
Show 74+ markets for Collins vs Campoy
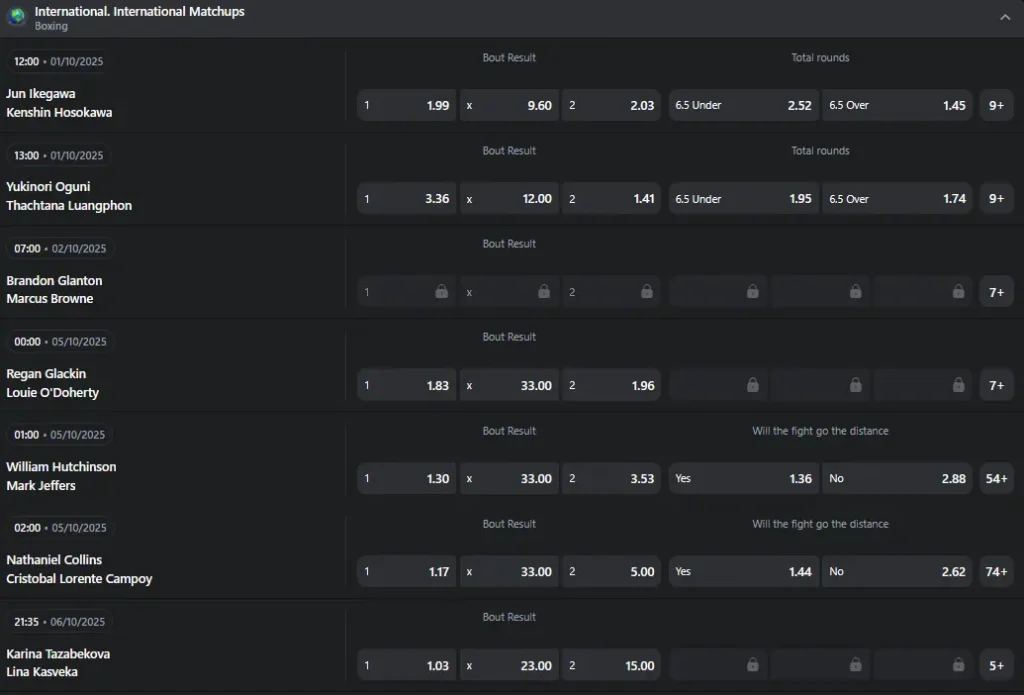click(x=996, y=572)
